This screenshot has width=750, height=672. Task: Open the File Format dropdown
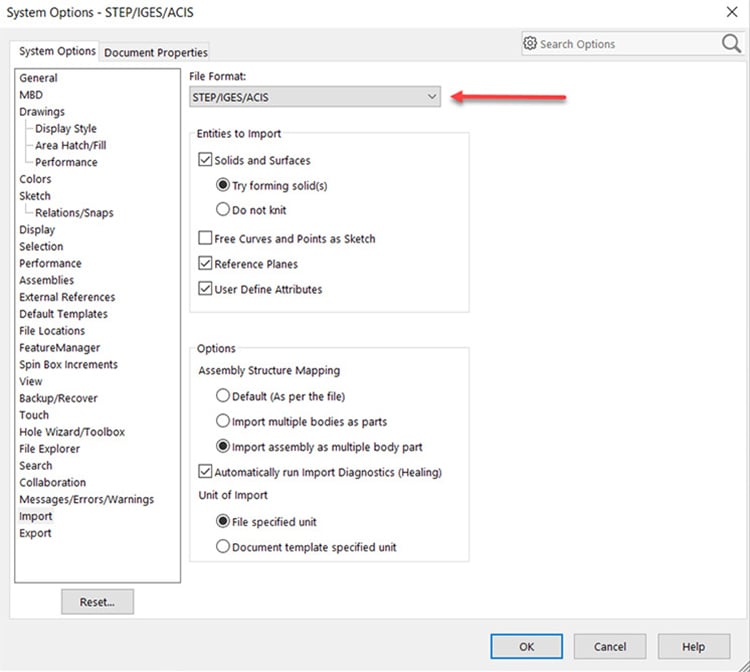tap(315, 97)
